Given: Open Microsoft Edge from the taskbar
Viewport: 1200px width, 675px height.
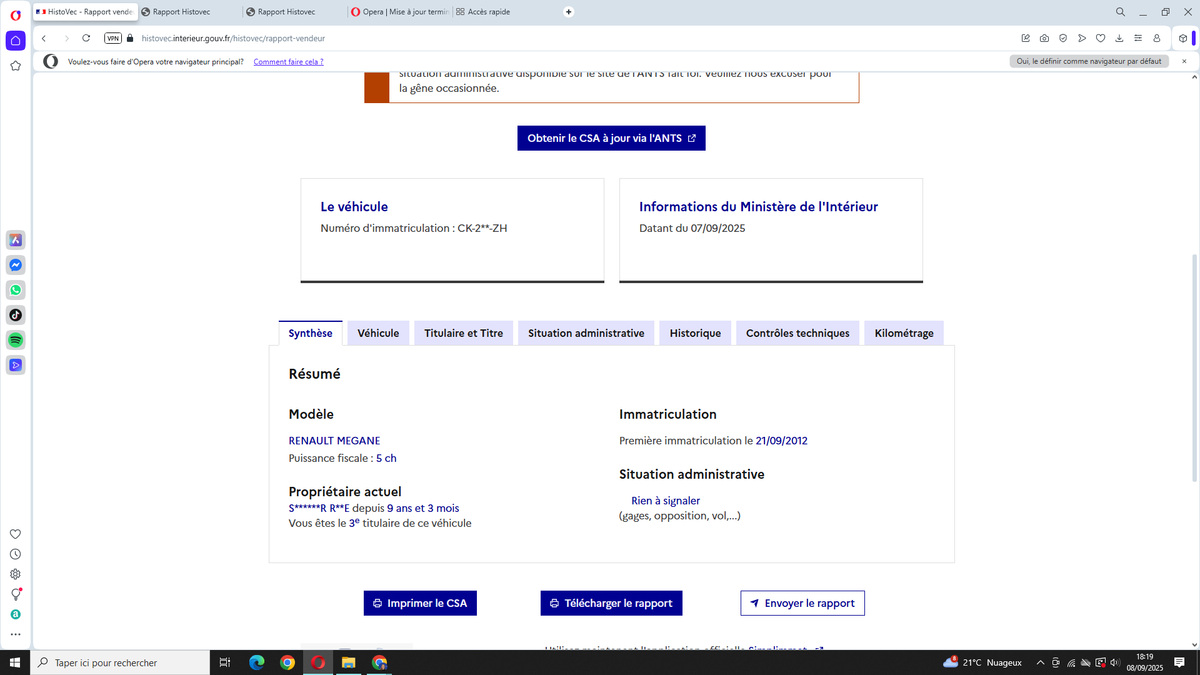Looking at the screenshot, I should coord(256,662).
